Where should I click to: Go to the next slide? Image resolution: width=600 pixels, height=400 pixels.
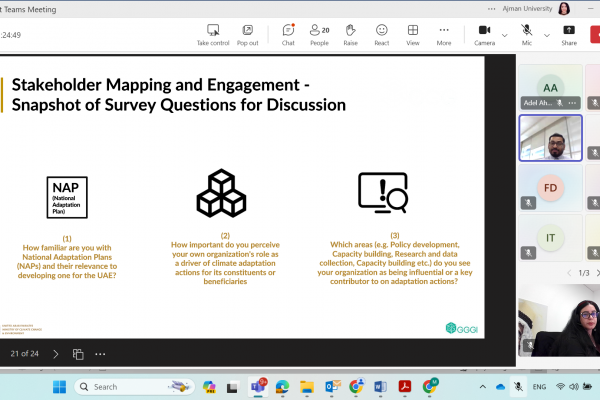(55, 353)
